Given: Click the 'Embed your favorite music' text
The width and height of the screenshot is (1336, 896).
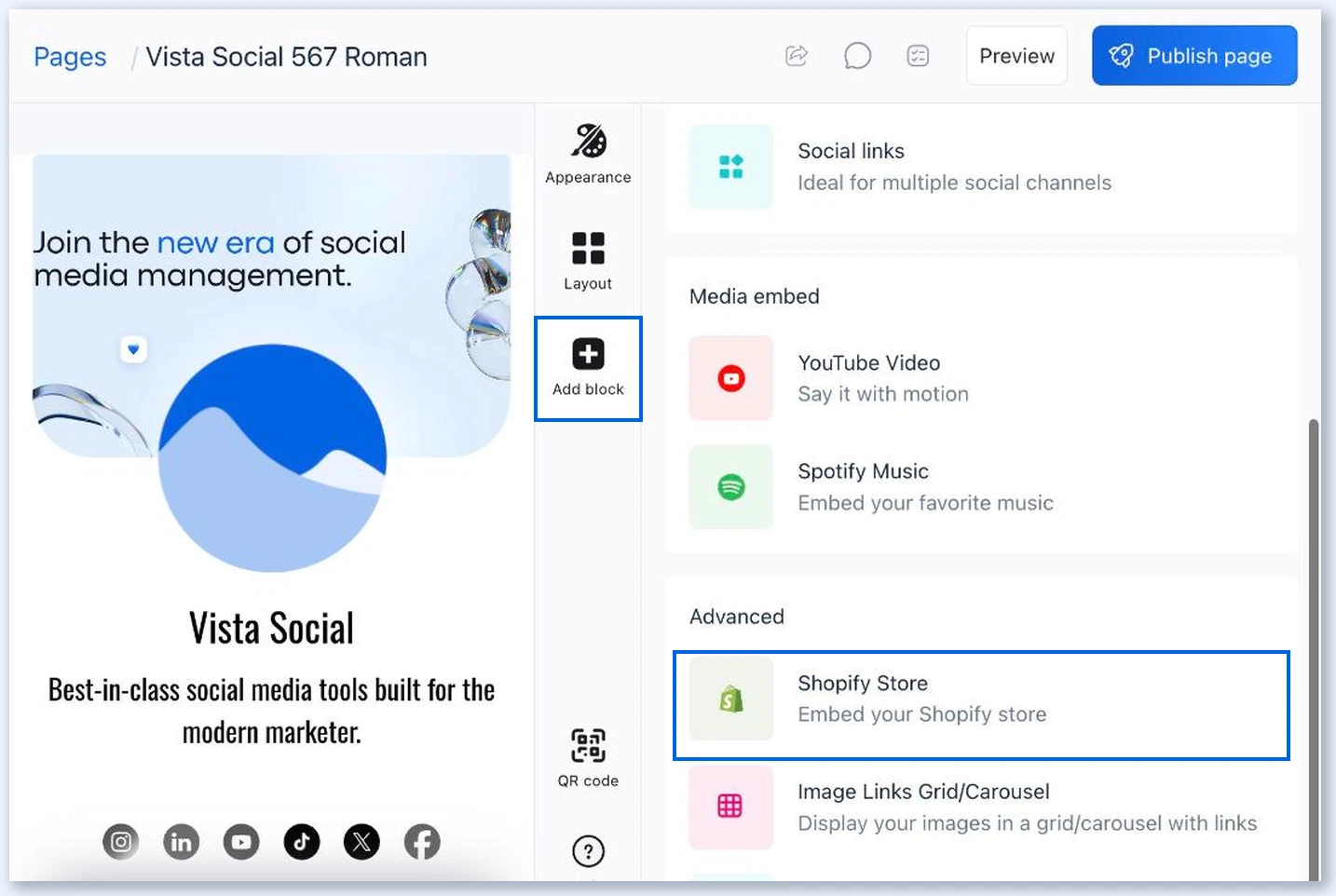Looking at the screenshot, I should [925, 503].
